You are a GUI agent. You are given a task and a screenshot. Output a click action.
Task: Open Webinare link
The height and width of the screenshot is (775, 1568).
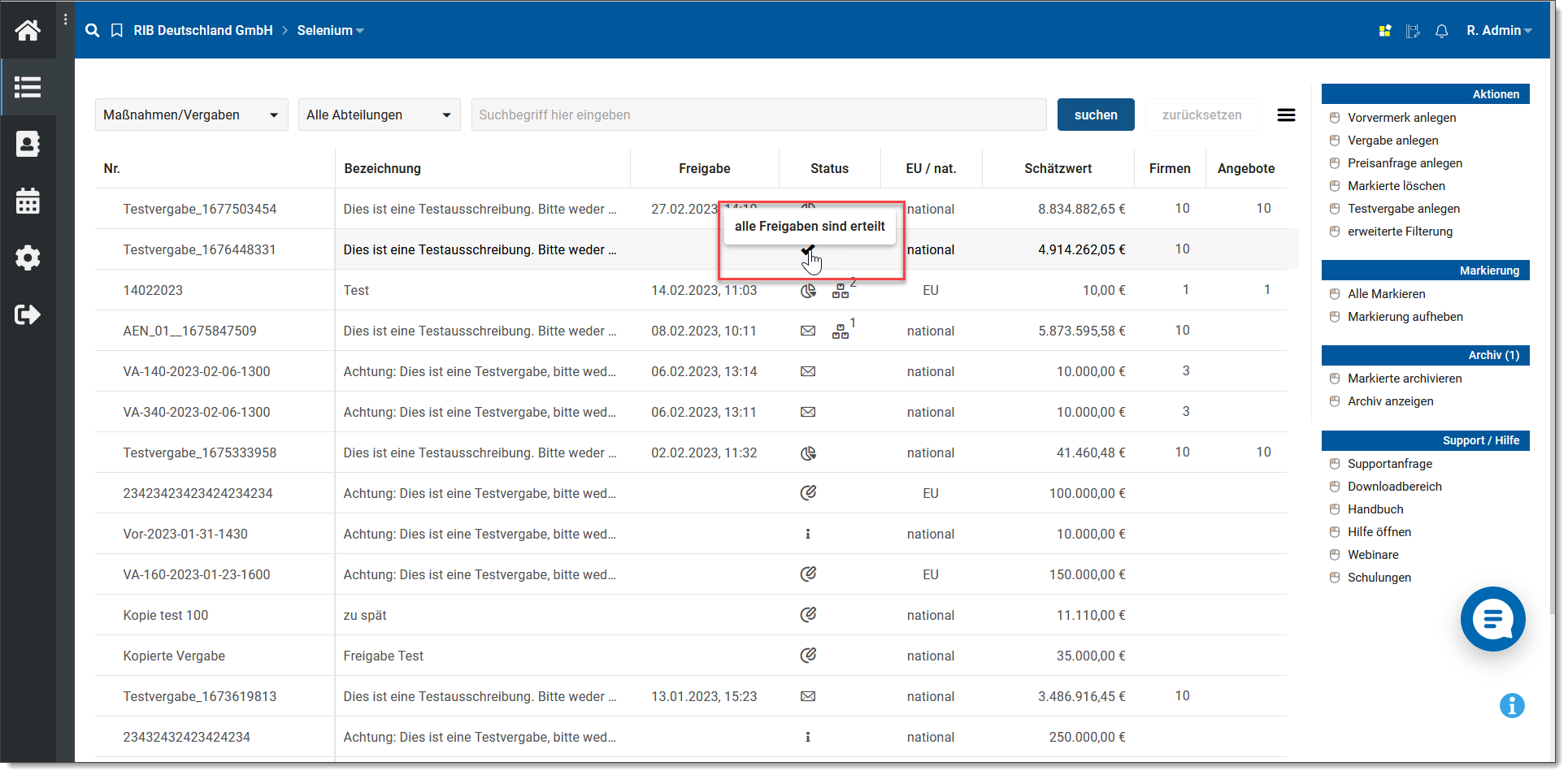pos(1373,555)
